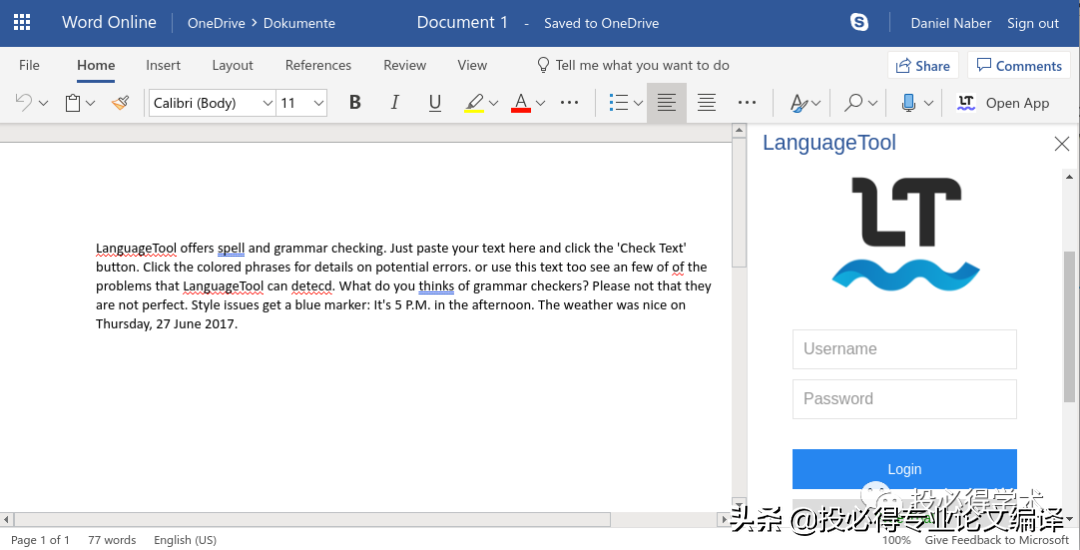The height and width of the screenshot is (550, 1080).
Task: Click Page 1 of 1 status entry
Action: (41, 540)
